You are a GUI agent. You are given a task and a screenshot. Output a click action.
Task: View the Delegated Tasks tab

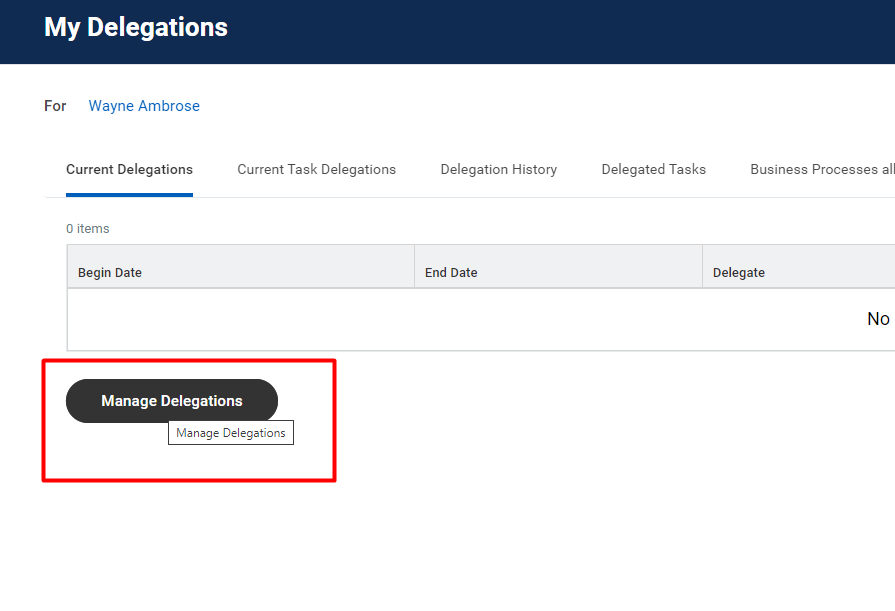coord(654,170)
